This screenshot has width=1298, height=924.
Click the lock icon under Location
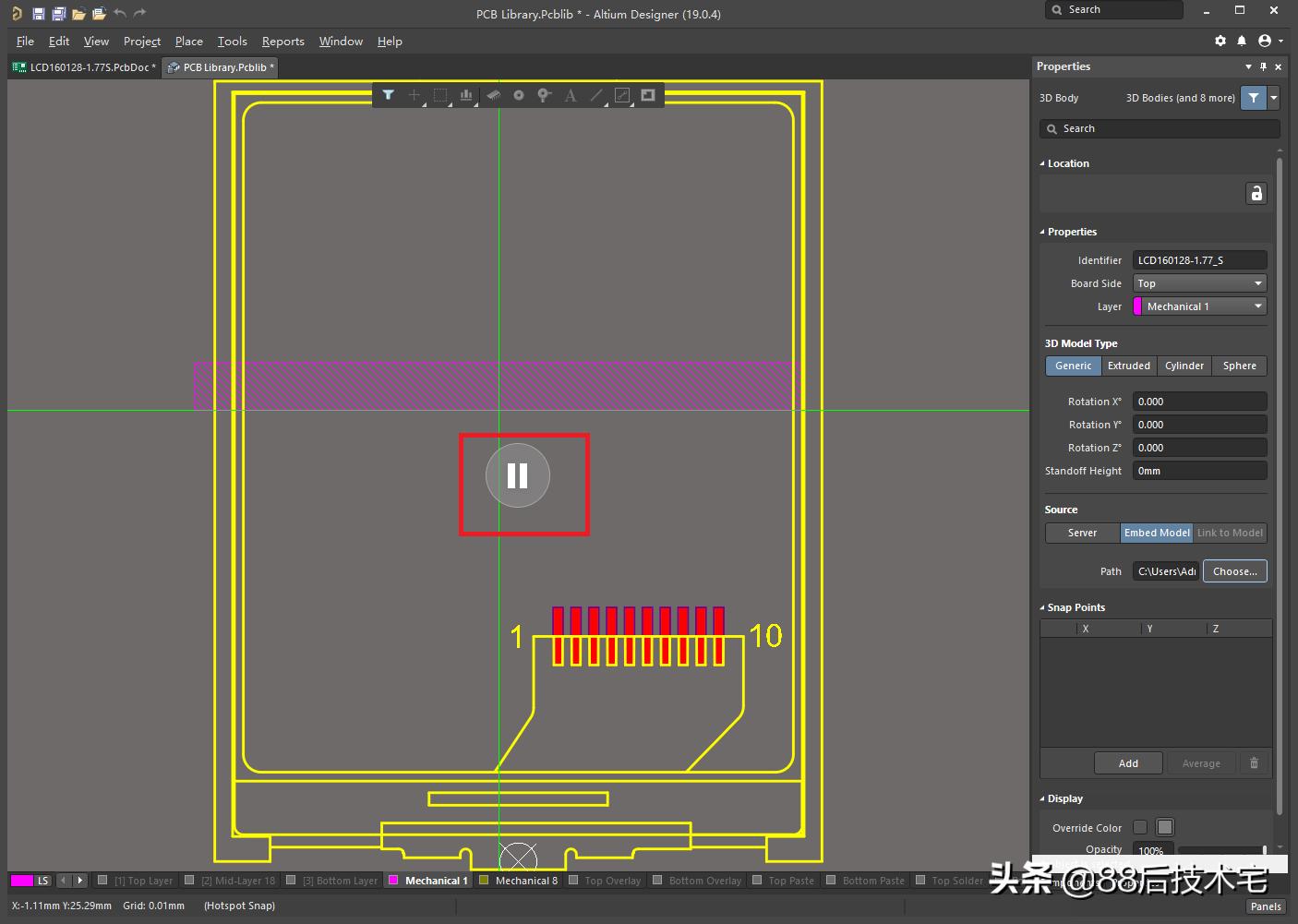click(1256, 193)
